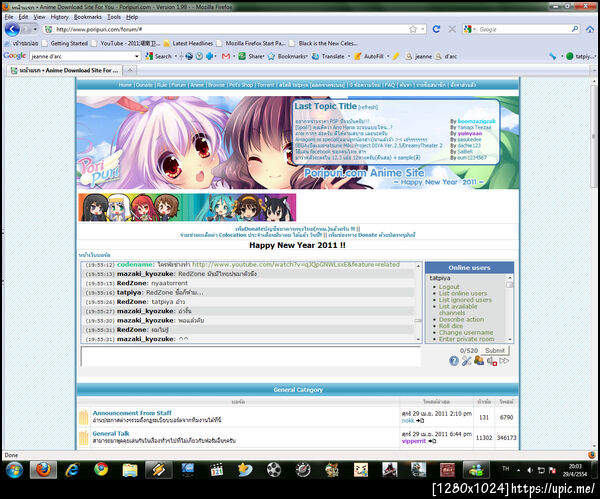Viewport: 600px width, 499px height.
Task: Open a new tab with plus button
Action: point(130,70)
